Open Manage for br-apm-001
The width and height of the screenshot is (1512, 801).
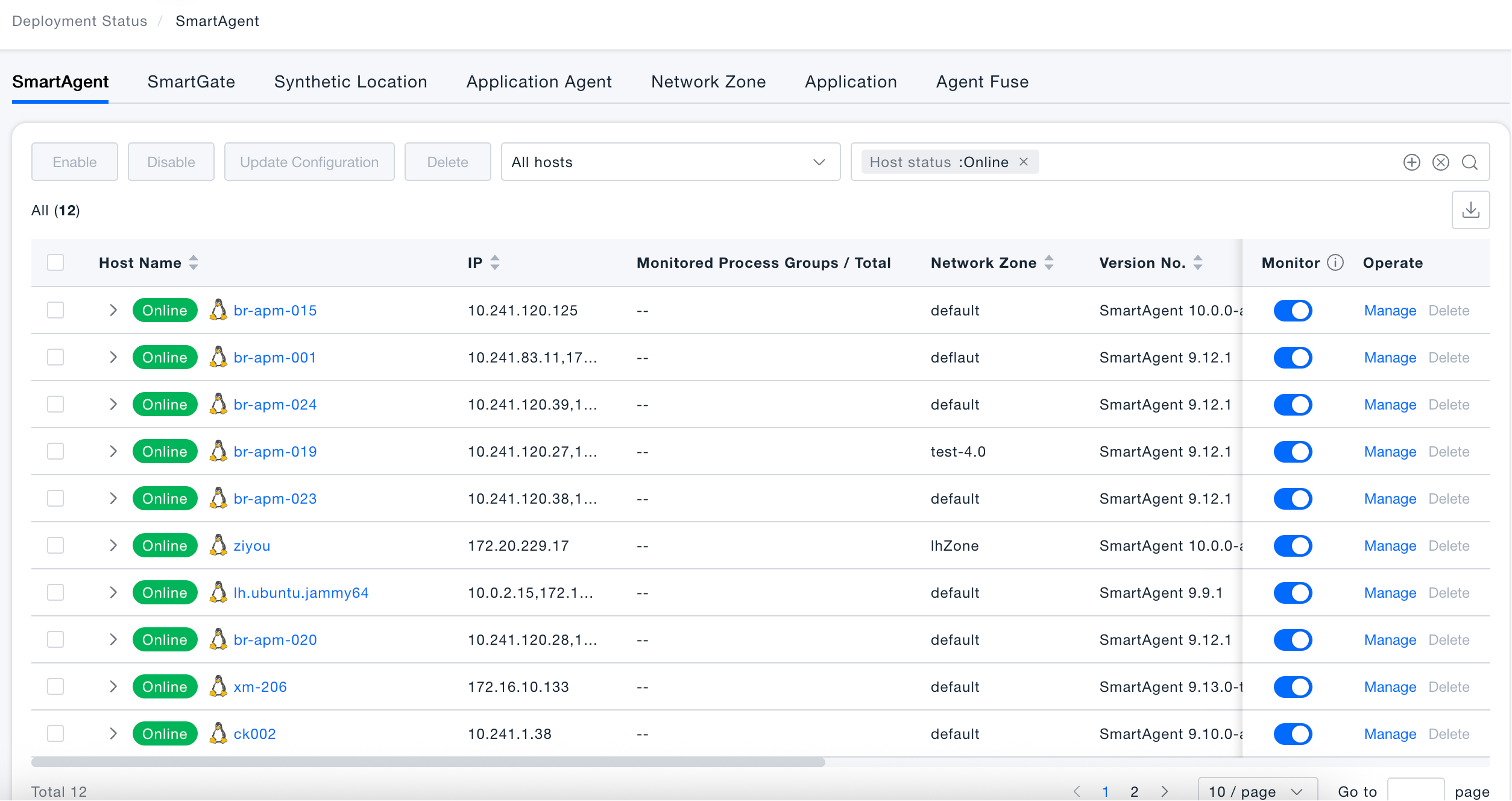click(x=1390, y=357)
